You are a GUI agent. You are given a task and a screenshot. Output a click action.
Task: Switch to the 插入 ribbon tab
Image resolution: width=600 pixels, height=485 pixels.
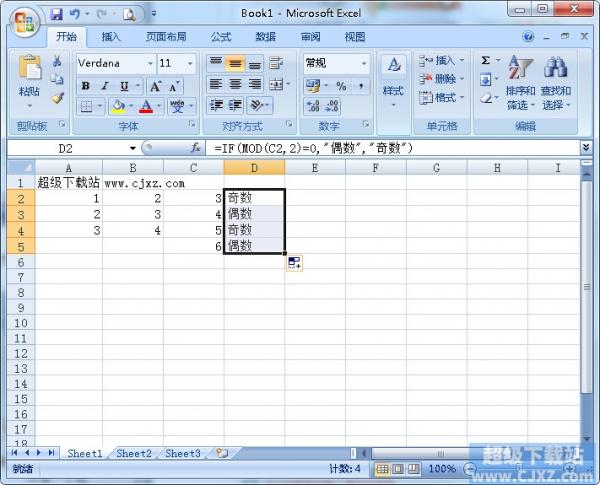(111, 37)
